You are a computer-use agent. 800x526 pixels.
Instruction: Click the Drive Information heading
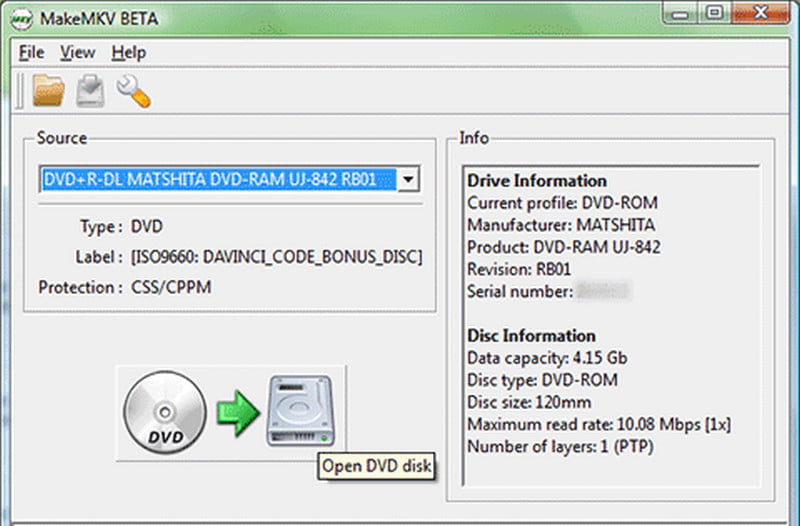[537, 181]
